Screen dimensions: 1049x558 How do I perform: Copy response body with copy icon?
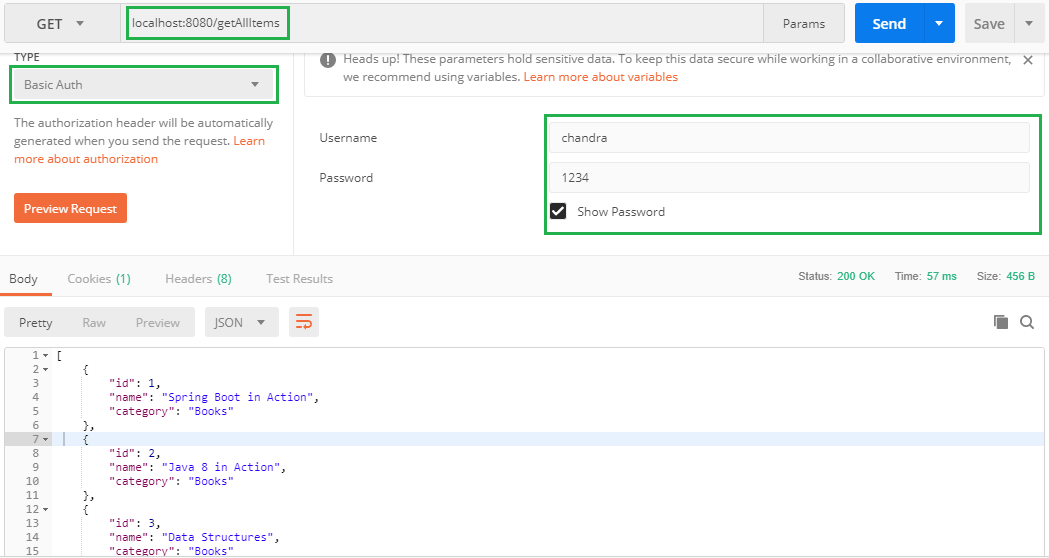coord(1000,322)
